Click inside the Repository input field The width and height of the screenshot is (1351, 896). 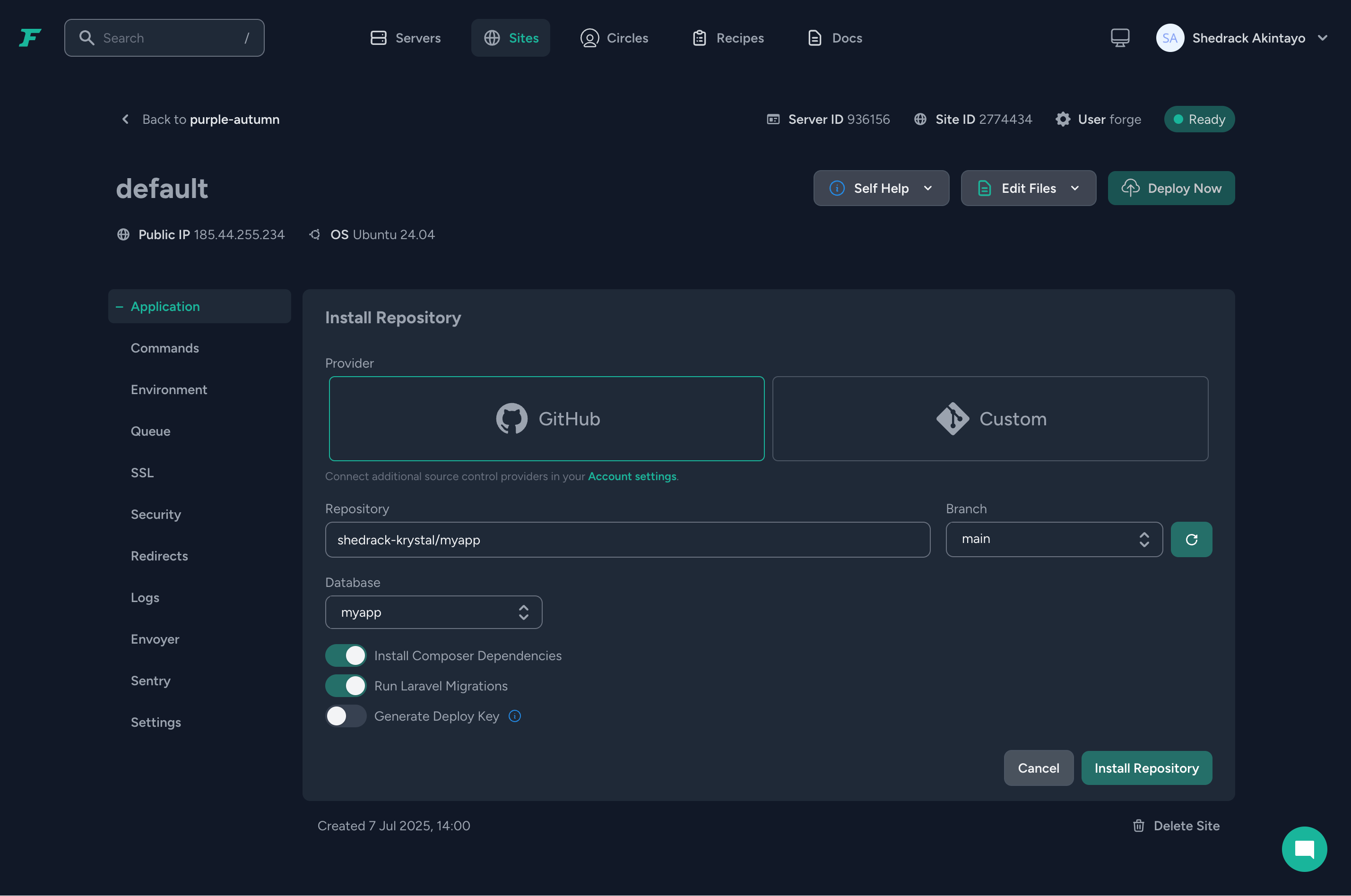pos(627,539)
